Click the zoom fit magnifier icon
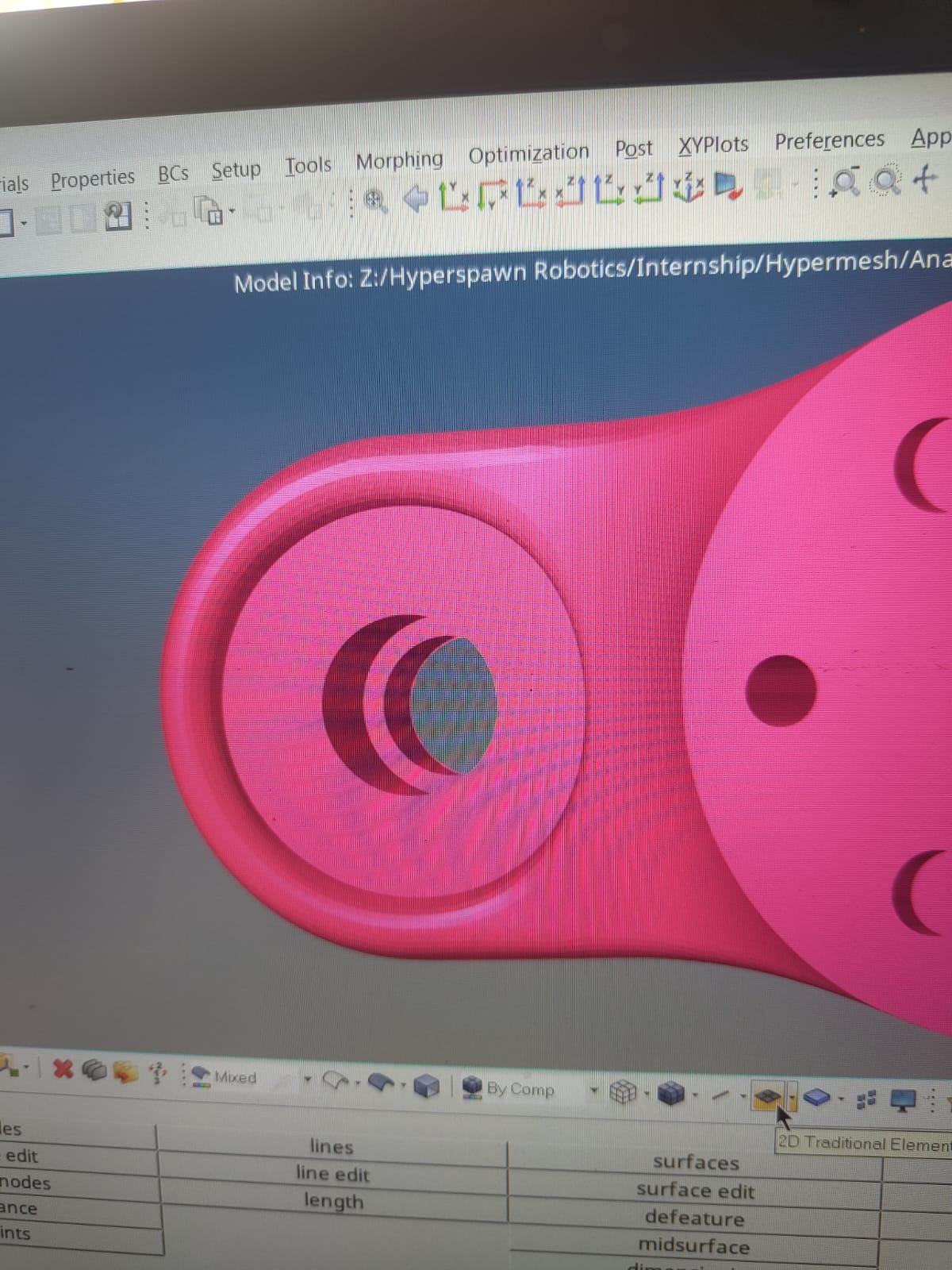The width and height of the screenshot is (952, 1270). click(886, 182)
